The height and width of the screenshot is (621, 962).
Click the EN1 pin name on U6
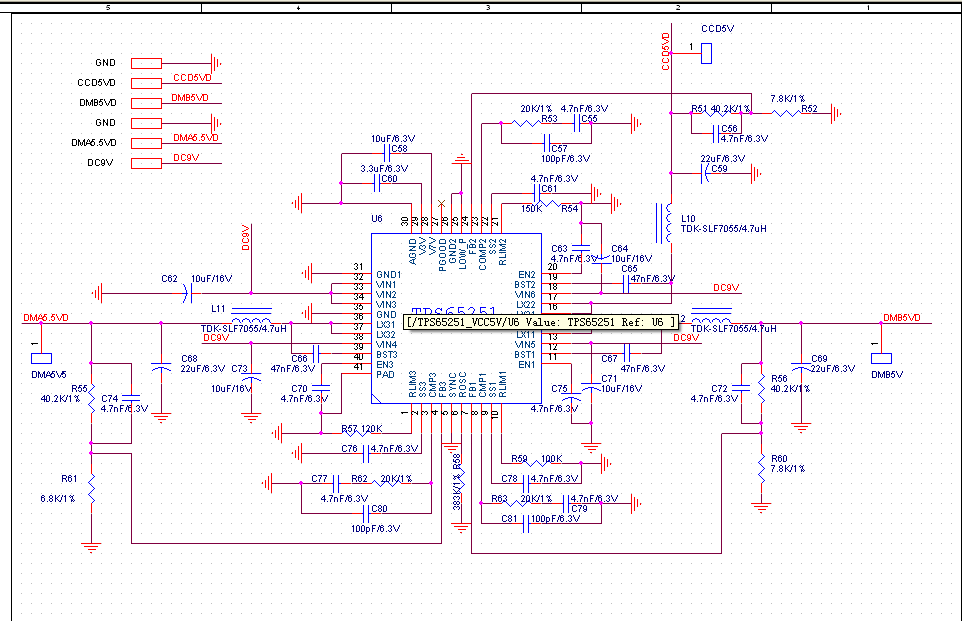click(526, 364)
